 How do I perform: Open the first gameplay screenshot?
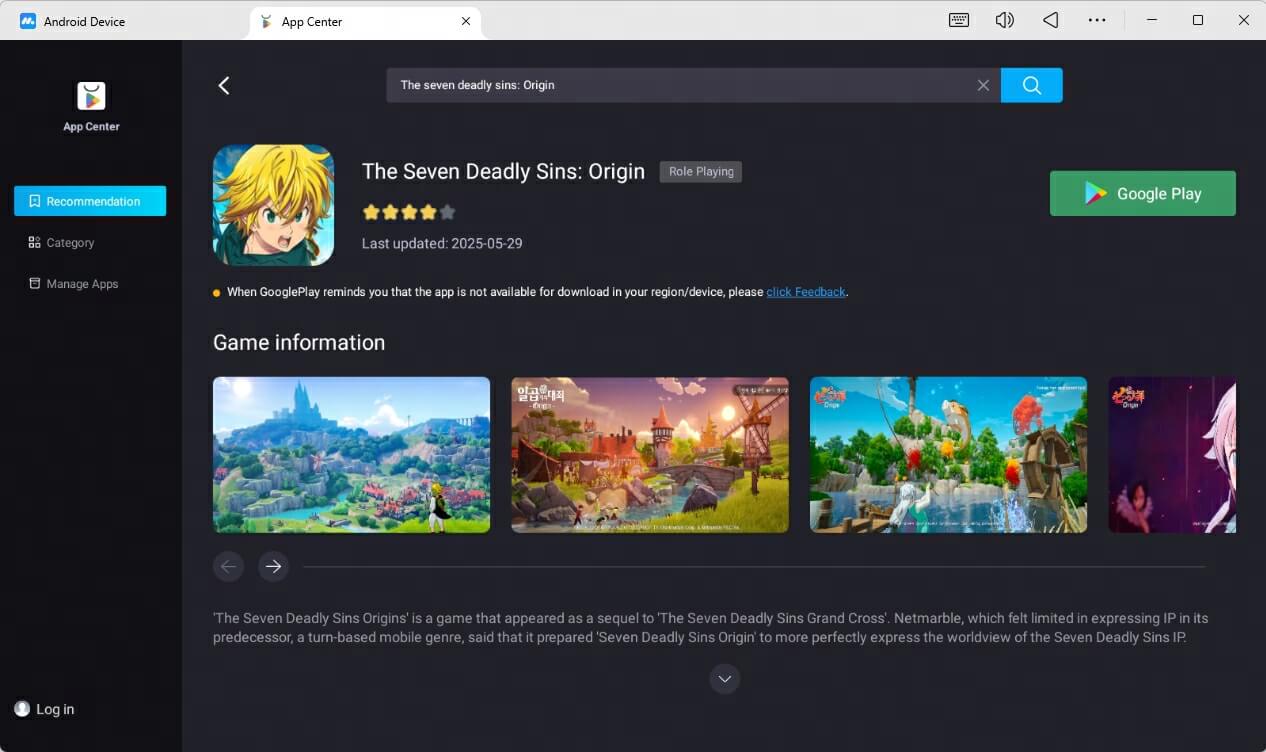[351, 454]
